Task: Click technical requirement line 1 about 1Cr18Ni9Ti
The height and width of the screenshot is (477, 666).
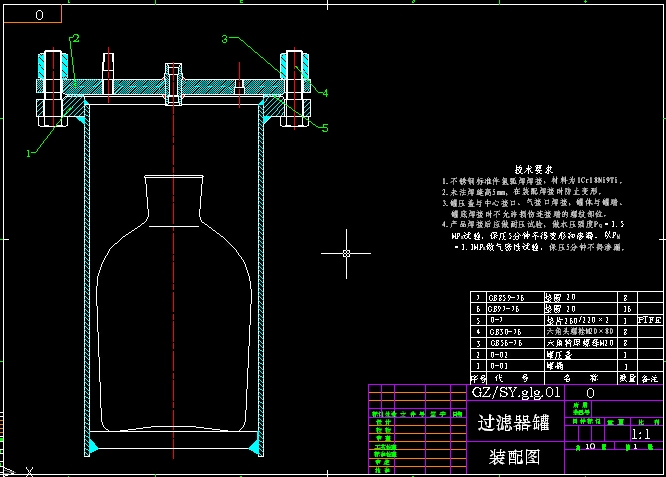Action: click(x=533, y=181)
